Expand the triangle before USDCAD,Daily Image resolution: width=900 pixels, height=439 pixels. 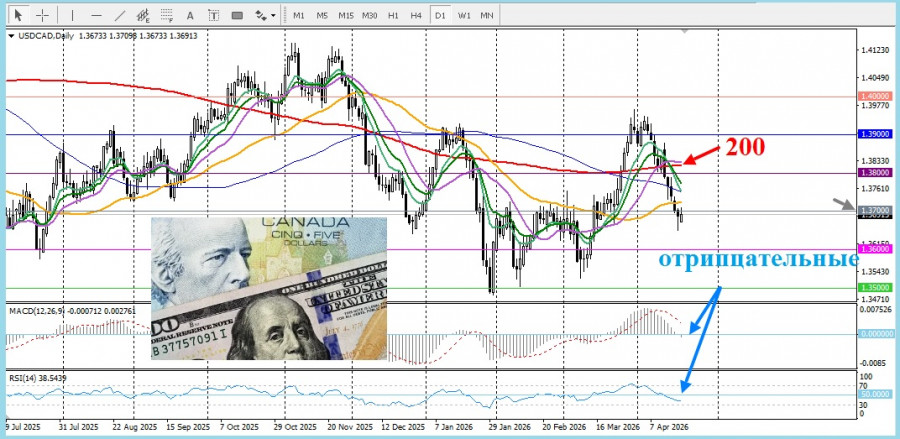[11, 36]
